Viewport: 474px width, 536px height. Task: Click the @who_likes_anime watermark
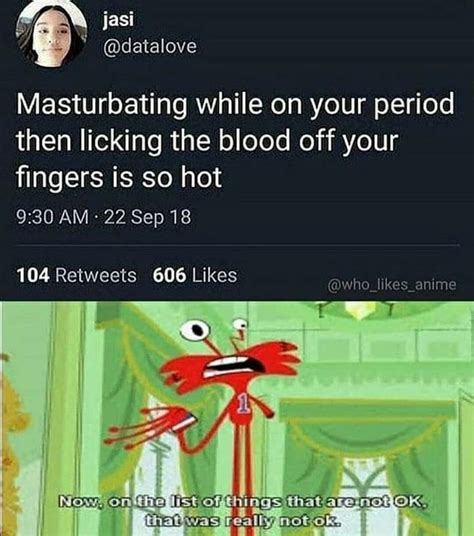coord(392,284)
